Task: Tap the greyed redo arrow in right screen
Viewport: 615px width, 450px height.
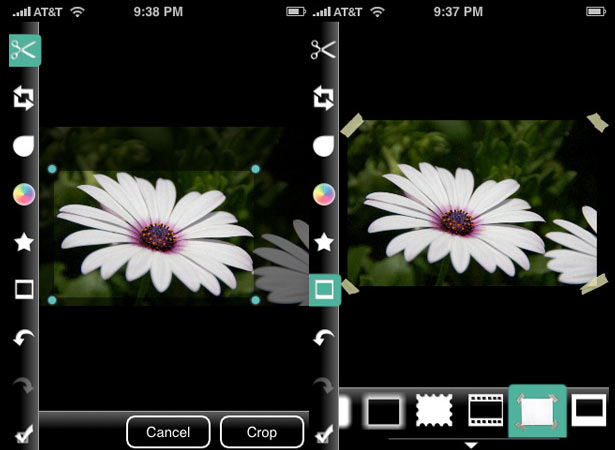Action: (x=324, y=385)
